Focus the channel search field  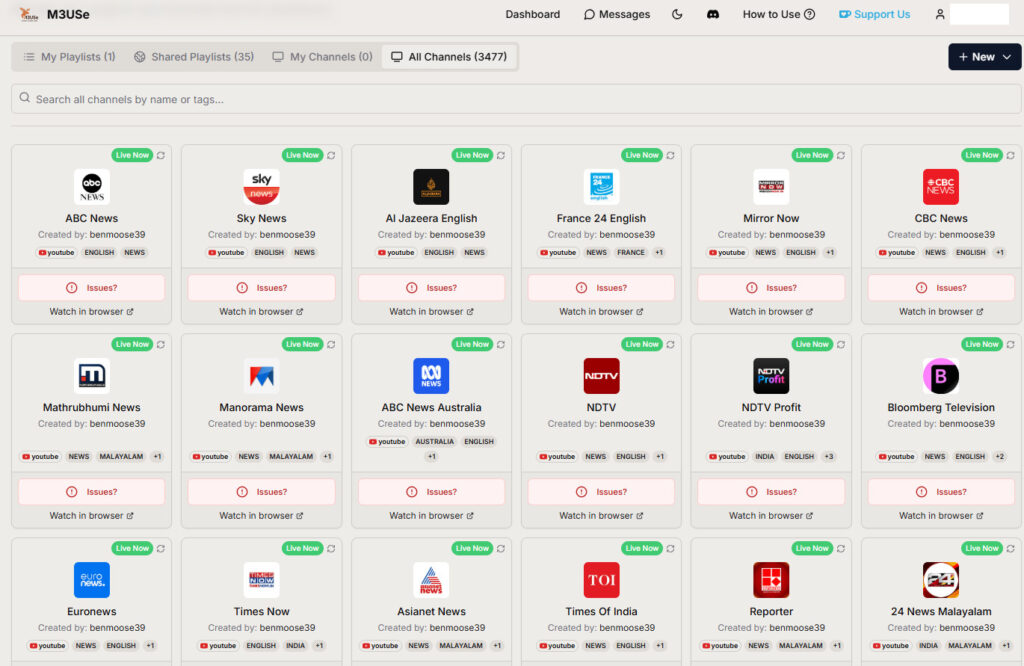click(516, 99)
